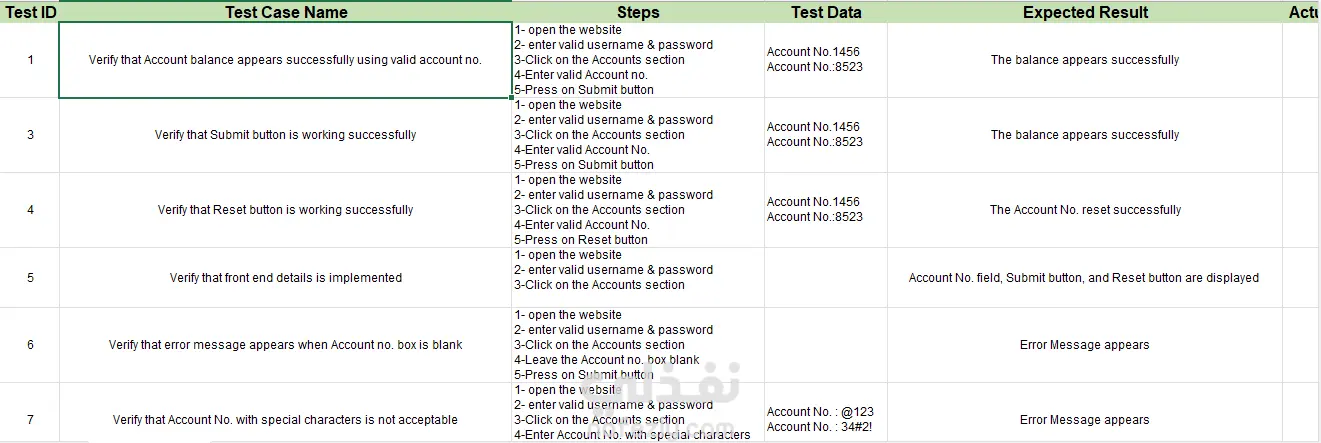Select the Expected Result header cell
The height and width of the screenshot is (443, 1321).
coord(1085,12)
